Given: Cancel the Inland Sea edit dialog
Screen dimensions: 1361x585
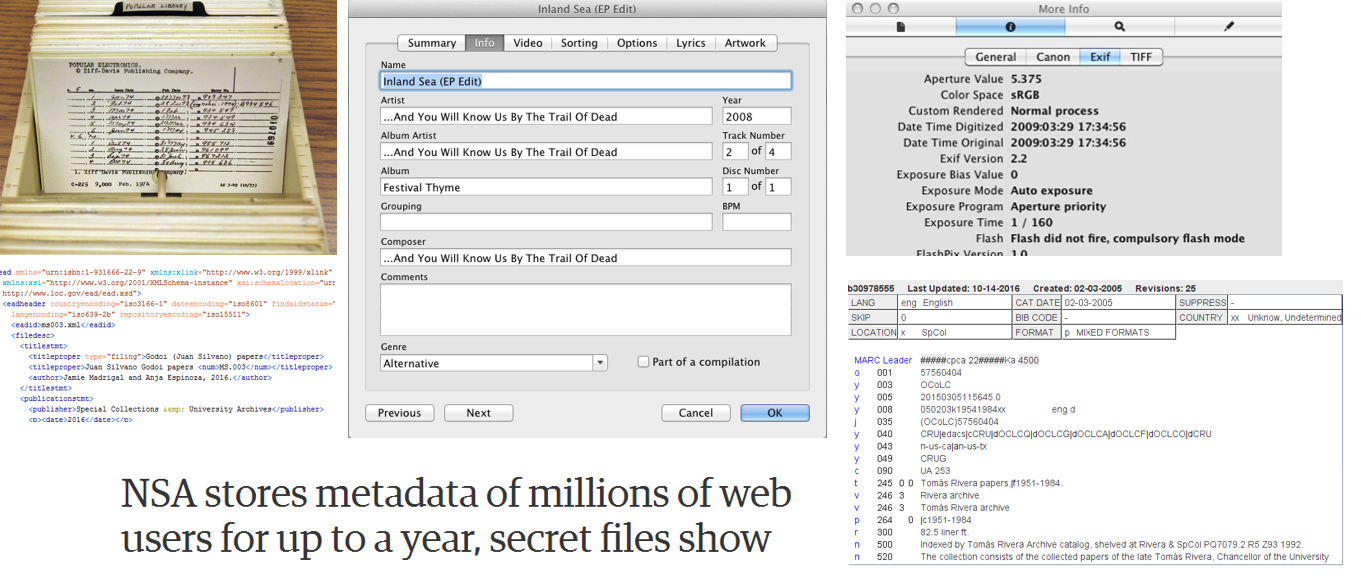Looking at the screenshot, I should pos(695,412).
